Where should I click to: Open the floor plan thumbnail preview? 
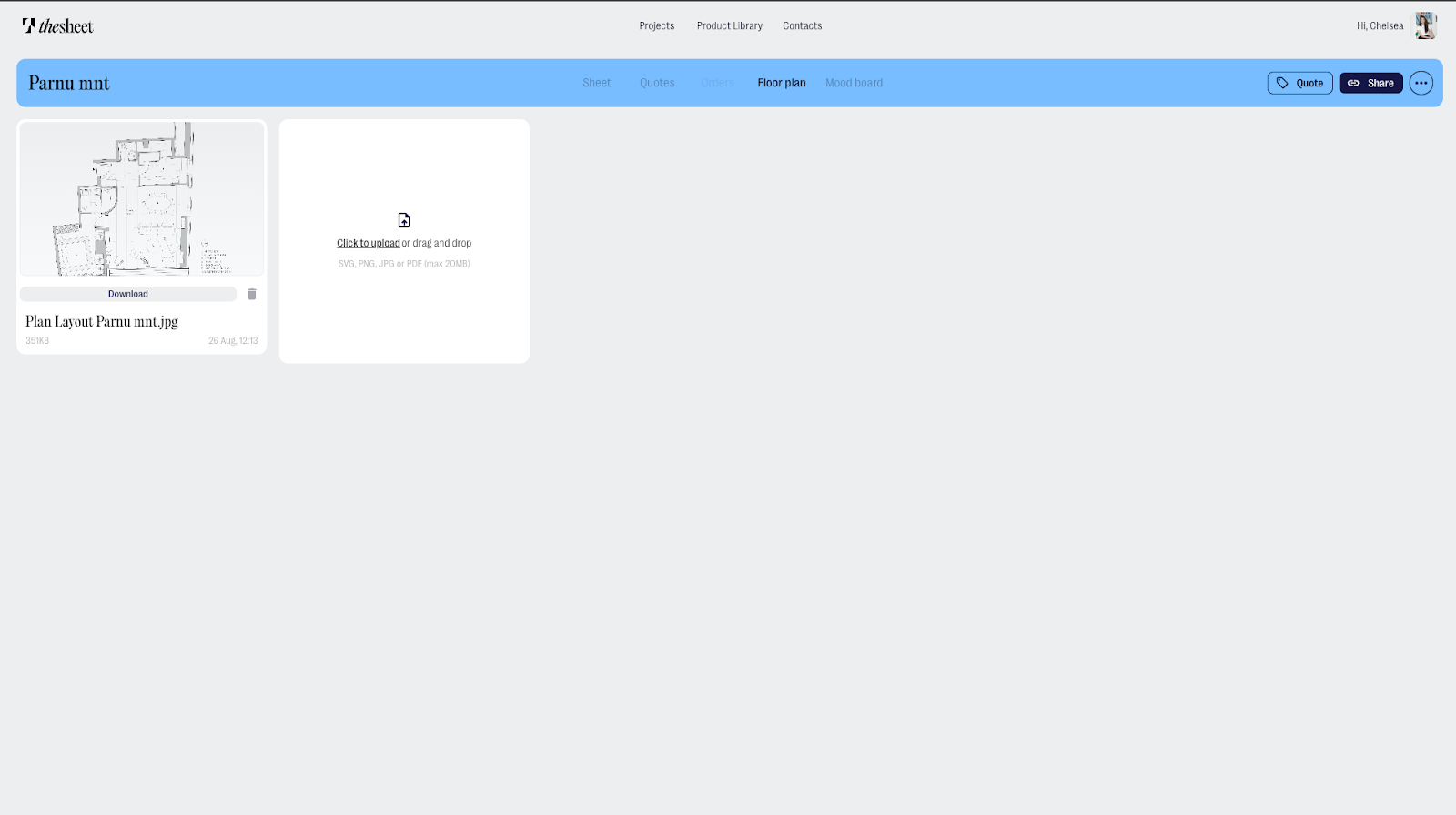pos(142,198)
